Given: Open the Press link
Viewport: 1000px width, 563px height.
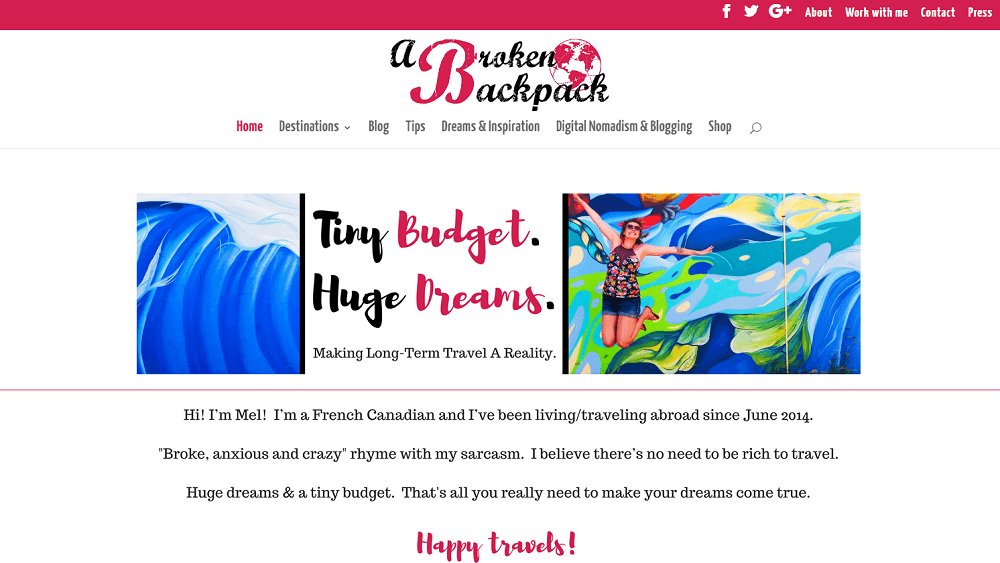Looking at the screenshot, I should click(x=980, y=12).
